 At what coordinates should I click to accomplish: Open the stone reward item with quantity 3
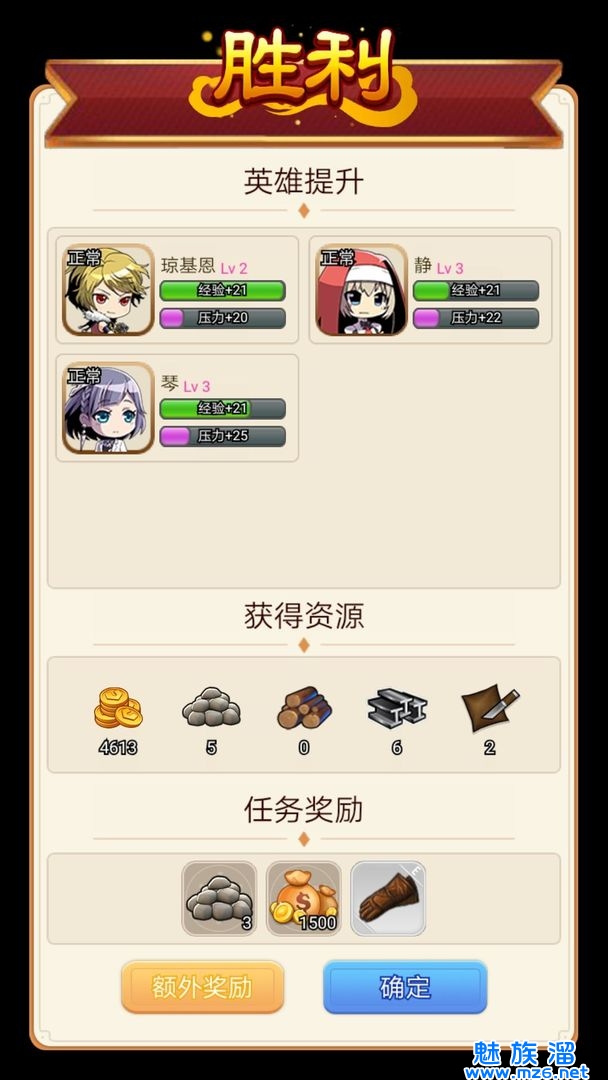[220, 898]
